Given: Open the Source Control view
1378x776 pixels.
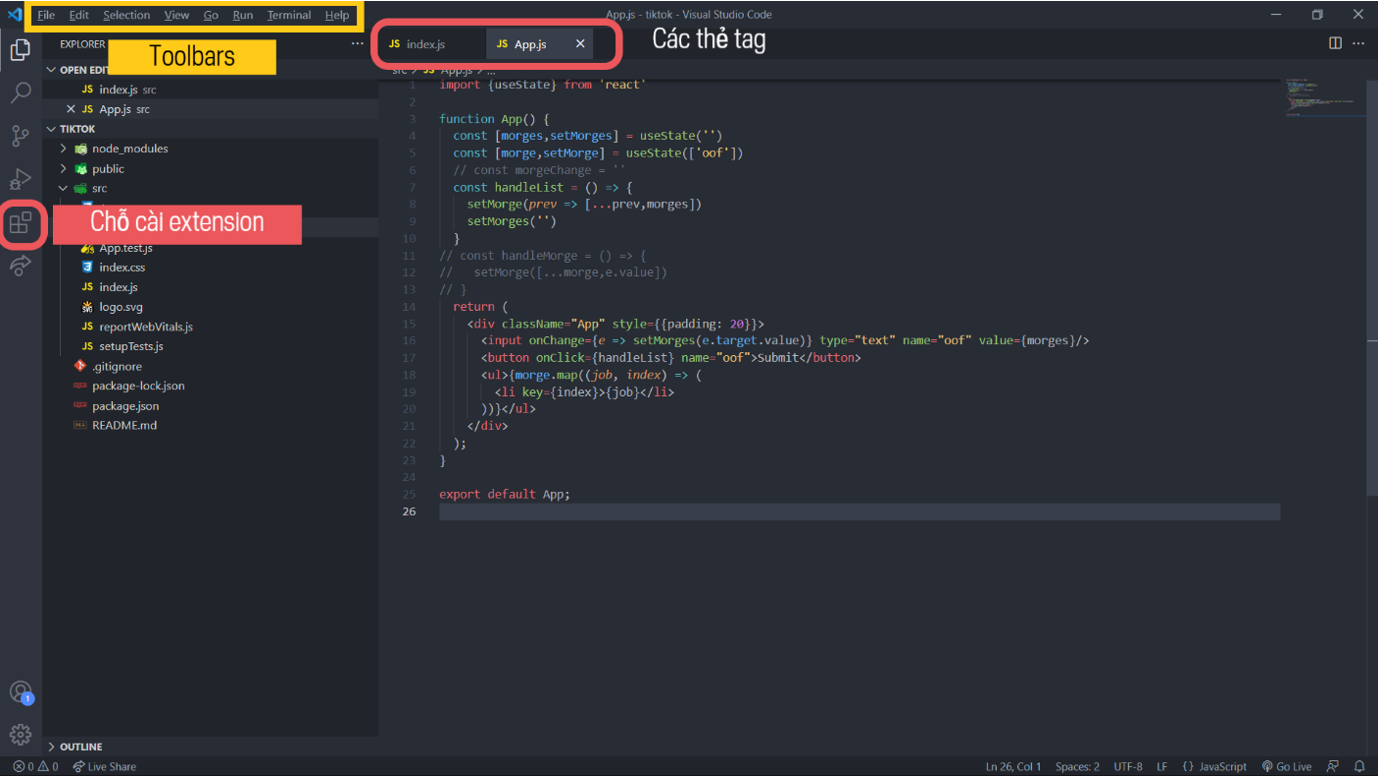Looking at the screenshot, I should tap(20, 136).
